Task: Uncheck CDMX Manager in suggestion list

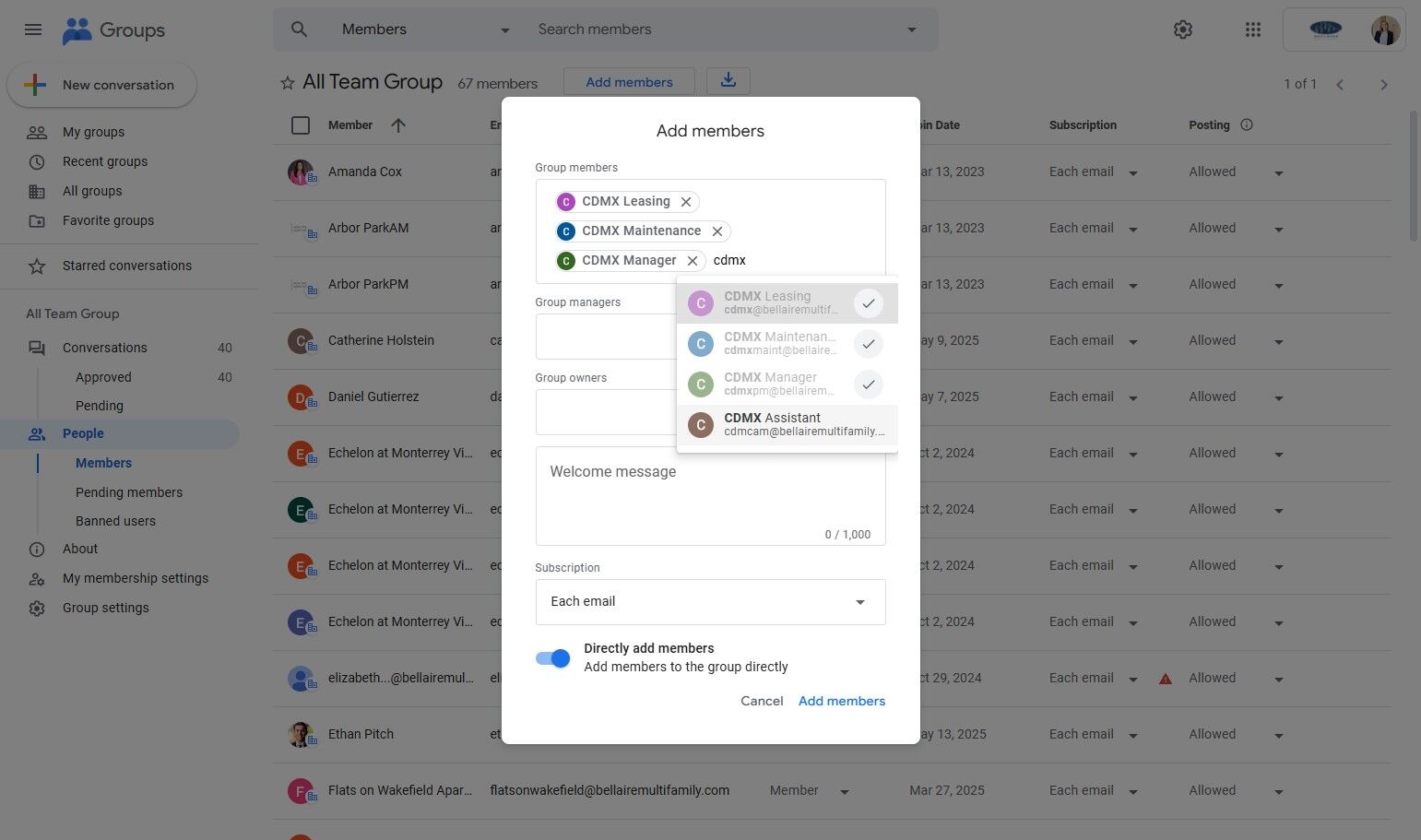Action: coord(869,385)
